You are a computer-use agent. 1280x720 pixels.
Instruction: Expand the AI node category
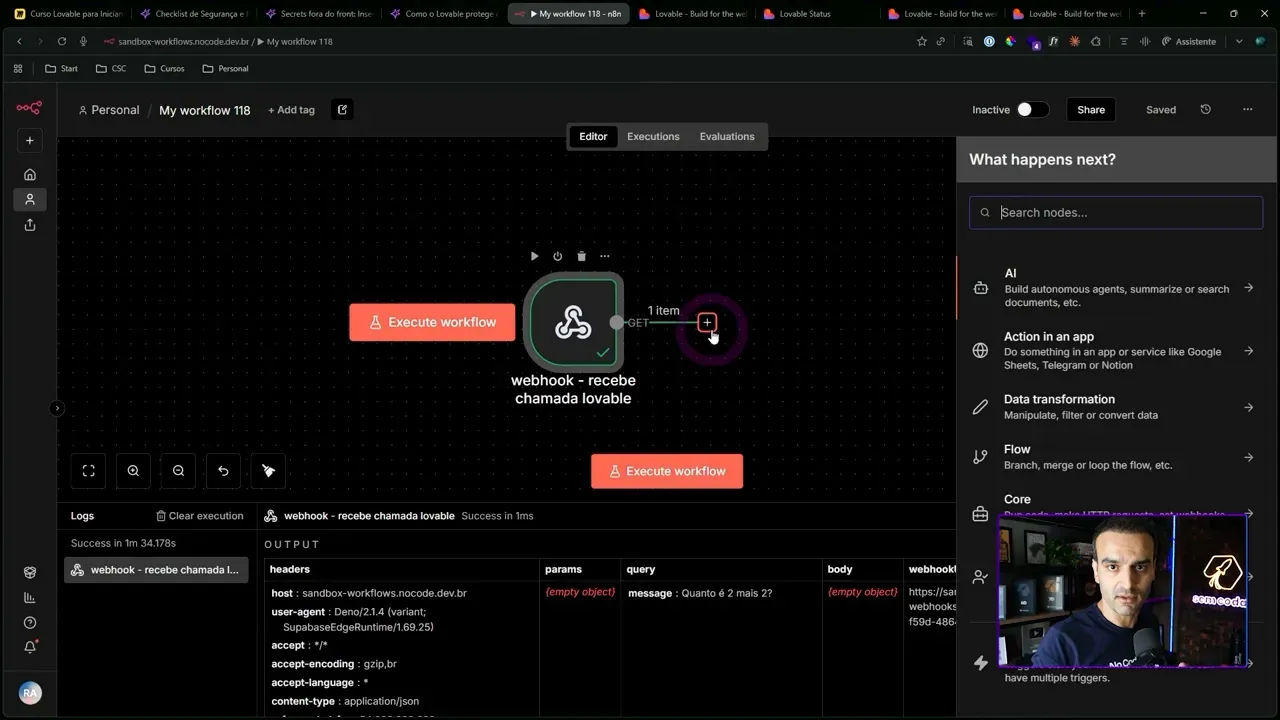[1115, 288]
